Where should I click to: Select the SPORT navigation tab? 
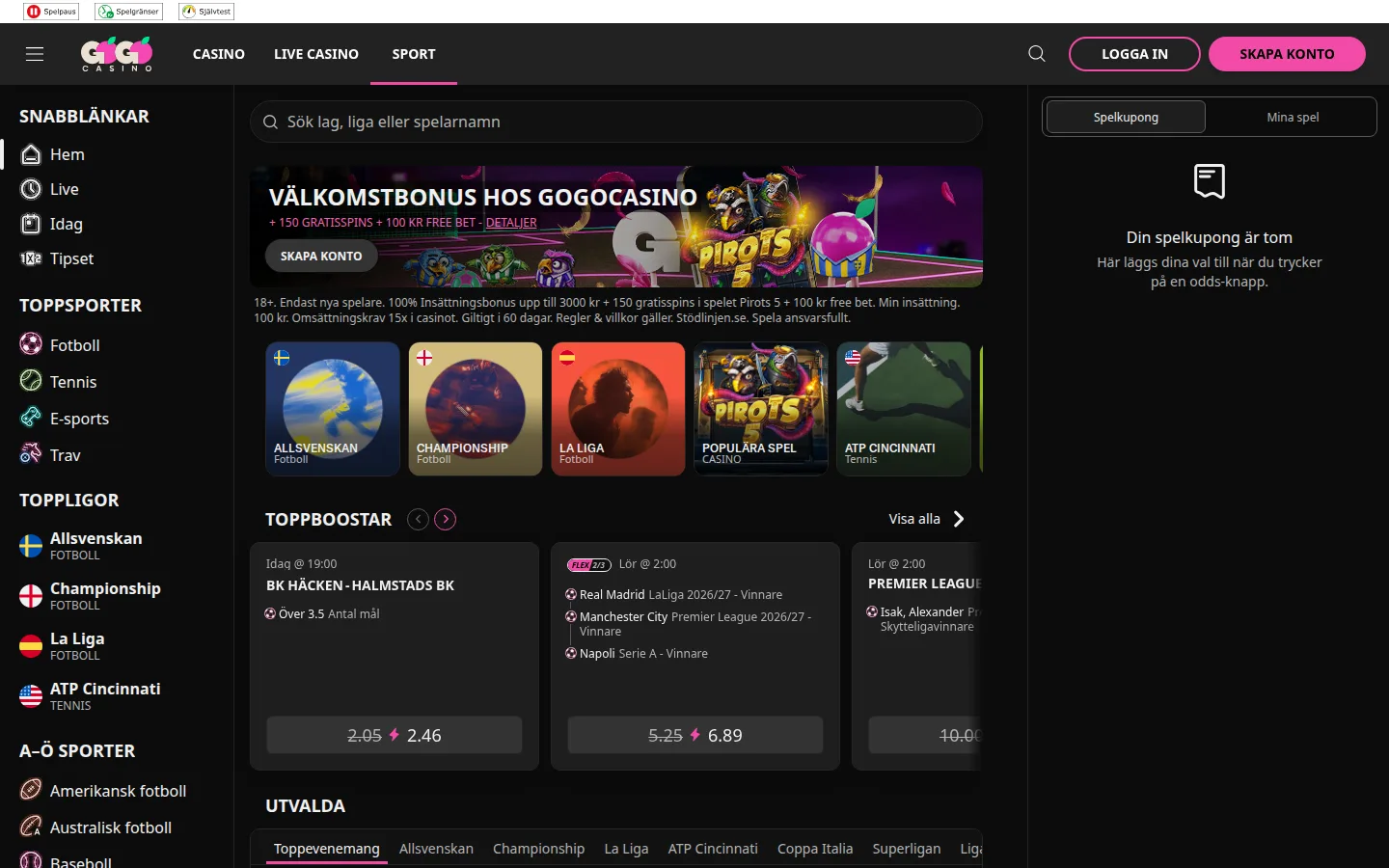(x=414, y=54)
